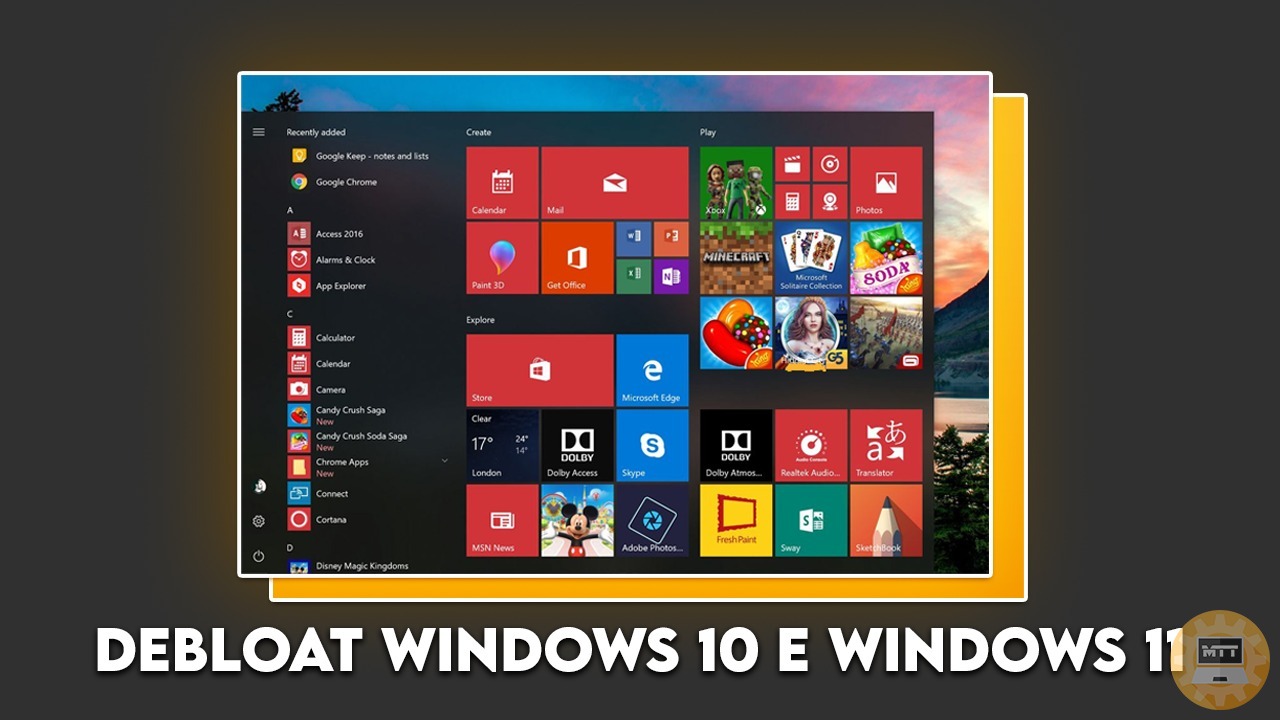
Task: Open the Word small tile
Action: 634,239
